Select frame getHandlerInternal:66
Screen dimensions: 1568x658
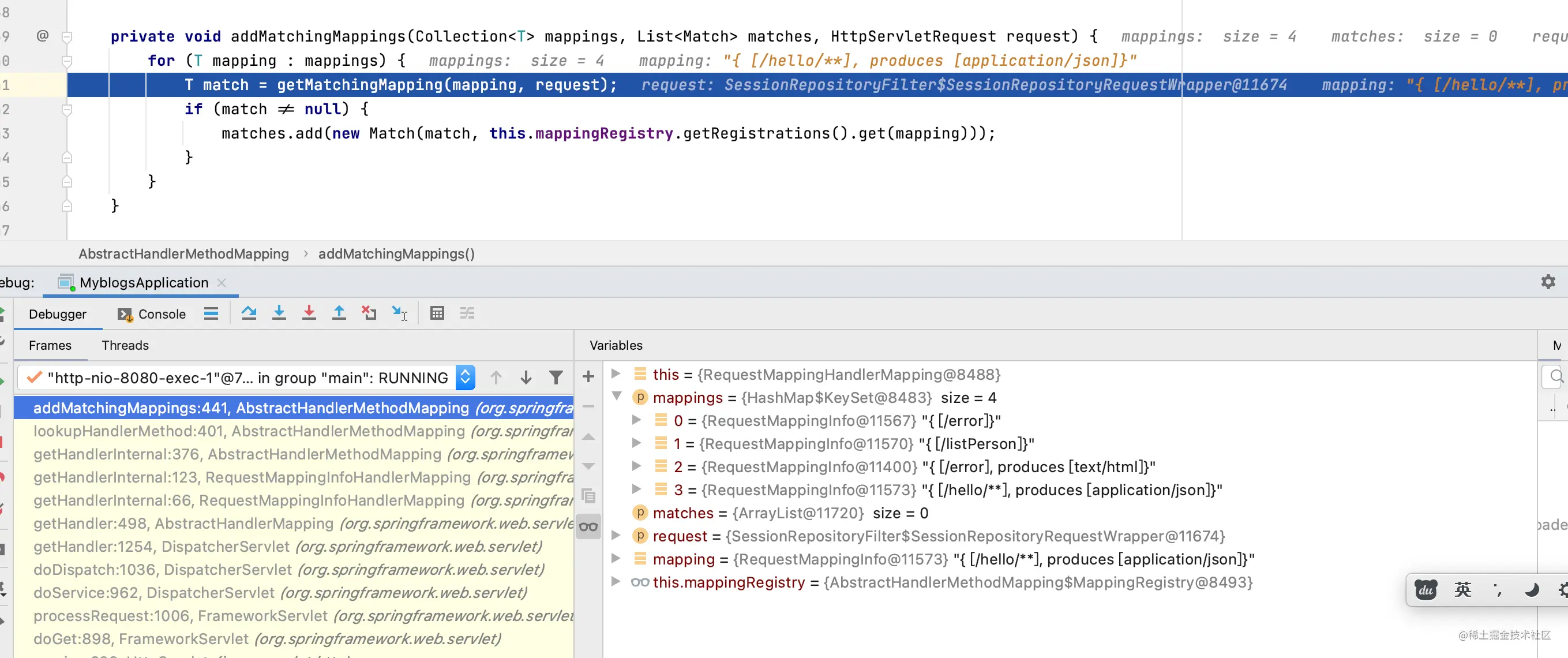(x=294, y=501)
